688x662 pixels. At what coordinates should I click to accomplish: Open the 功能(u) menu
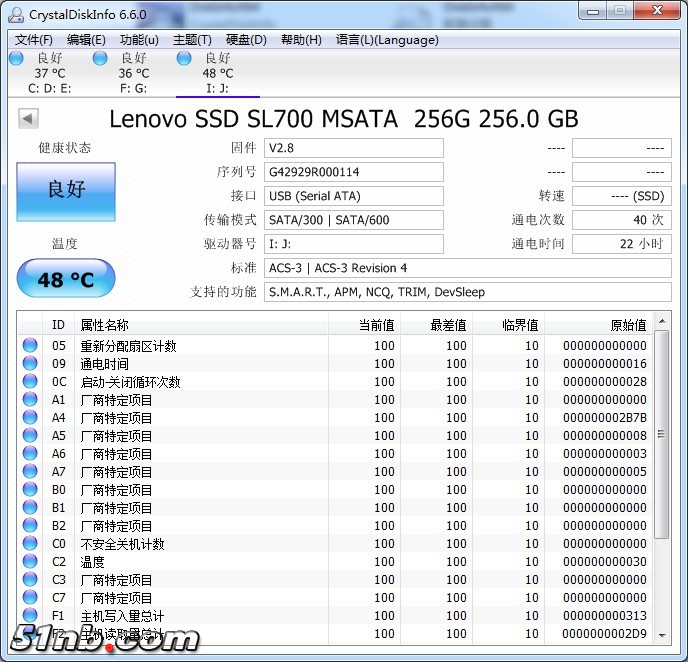click(139, 40)
